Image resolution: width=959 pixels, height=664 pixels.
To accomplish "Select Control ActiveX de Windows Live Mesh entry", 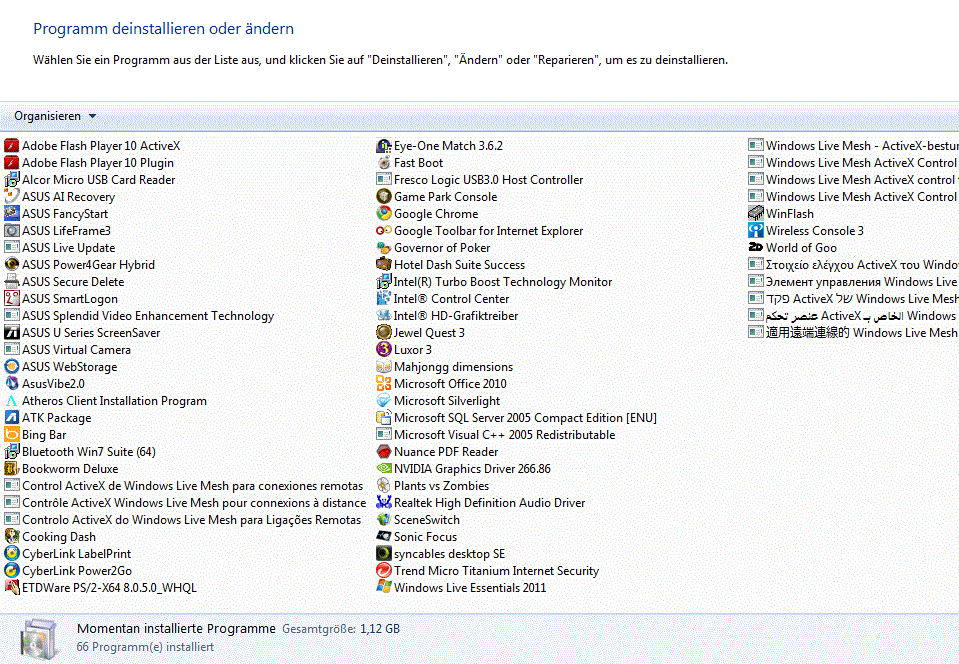I will [x=184, y=485].
